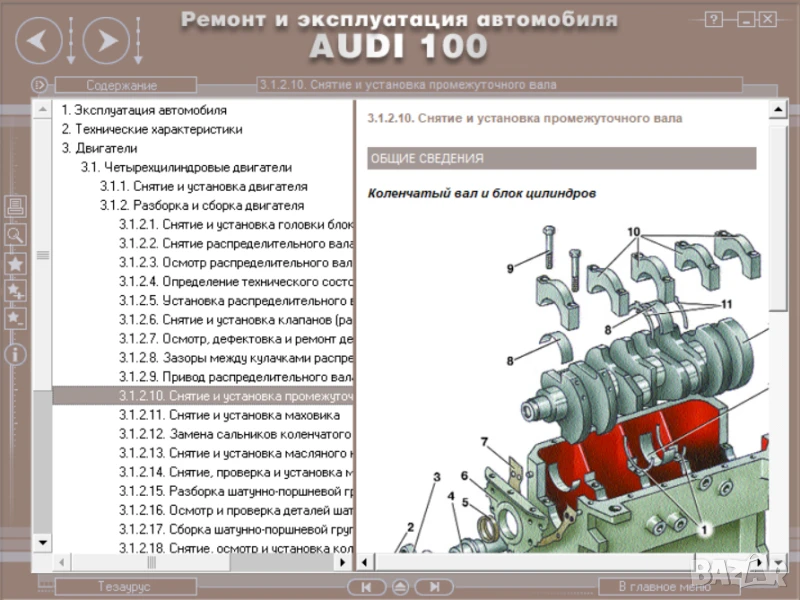Viewport: 800px width, 600px height.
Task: Open bookmarks with the star icon
Action: click(x=16, y=264)
